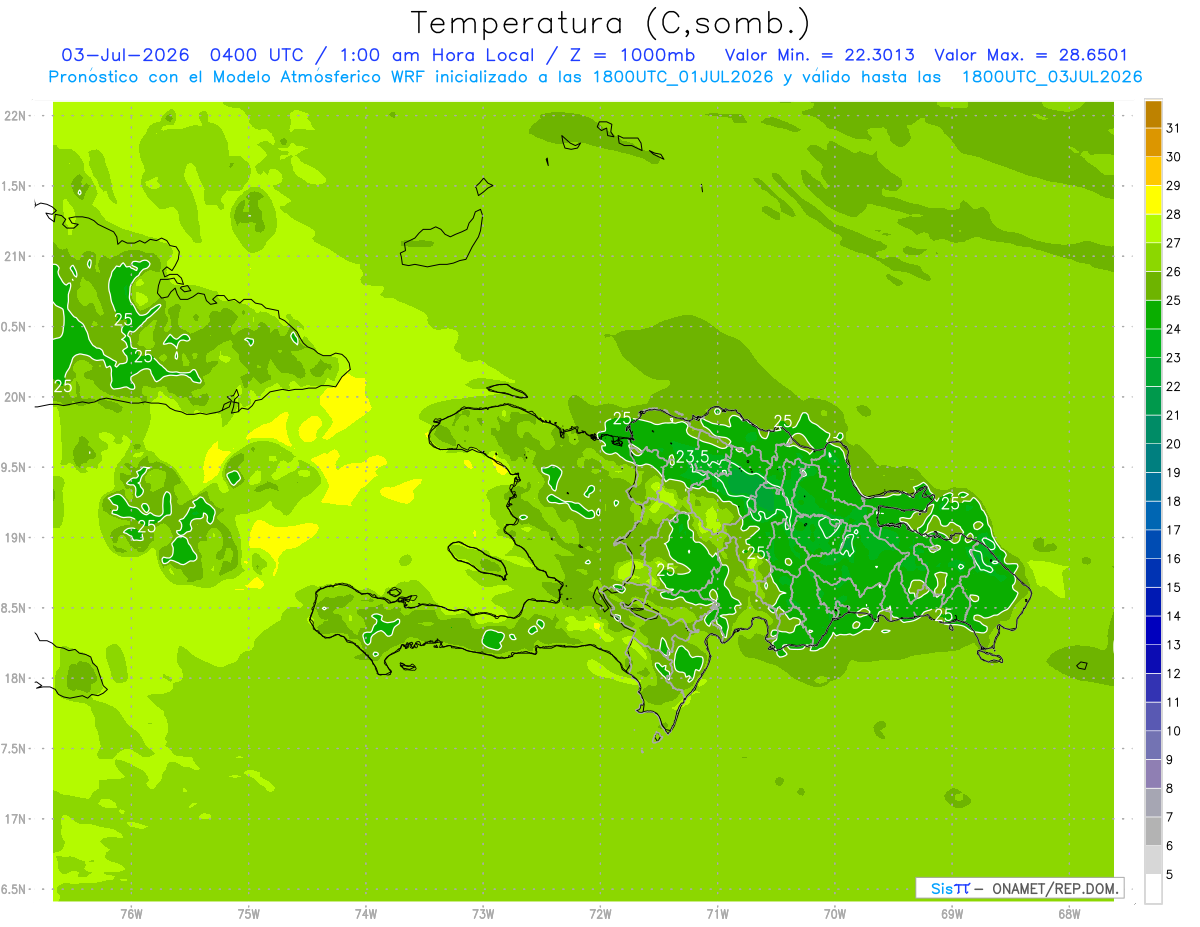Click the purple 9 degree legend swatch
The height and width of the screenshot is (927, 1200).
coord(1153,746)
